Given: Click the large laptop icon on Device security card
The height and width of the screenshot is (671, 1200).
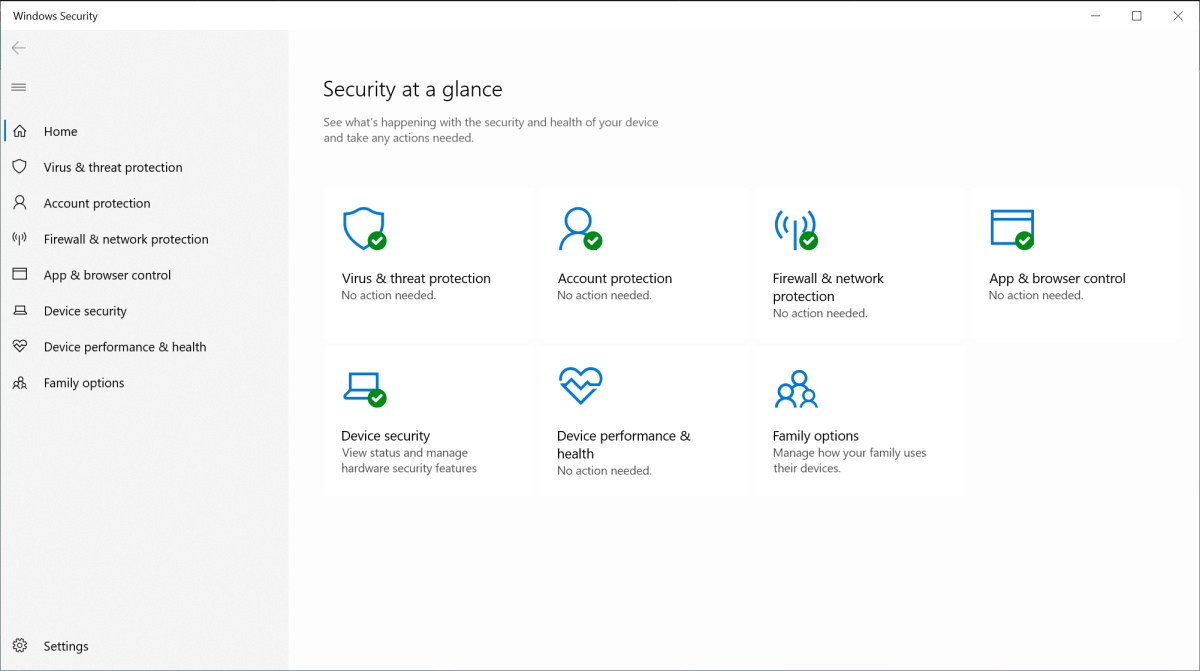Looking at the screenshot, I should pyautogui.click(x=364, y=388).
